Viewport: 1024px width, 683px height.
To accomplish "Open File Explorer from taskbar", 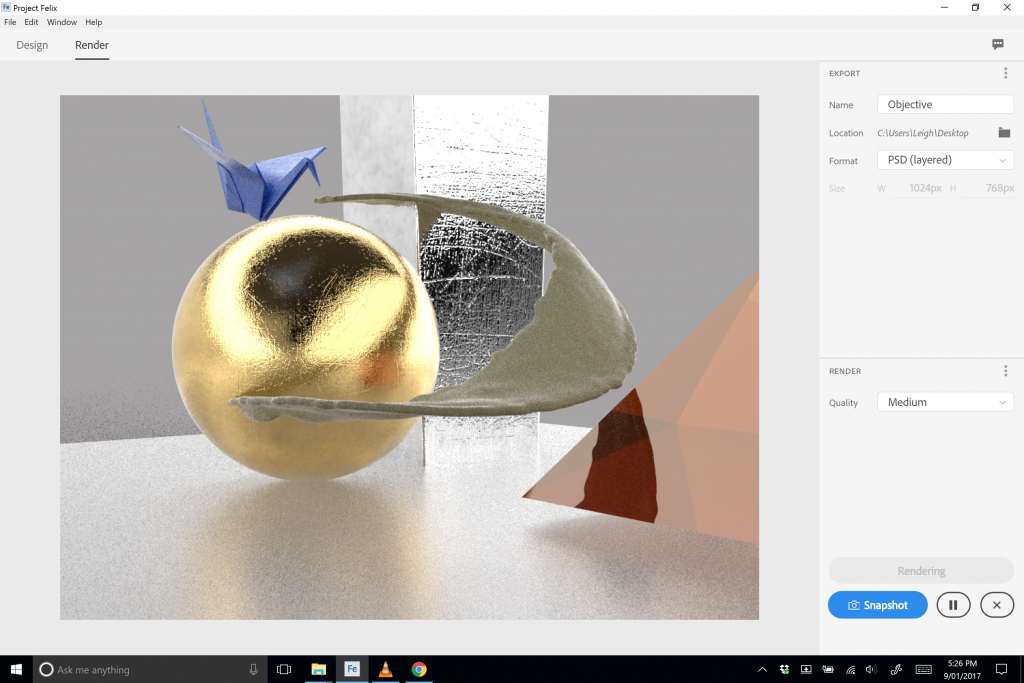I will point(318,669).
